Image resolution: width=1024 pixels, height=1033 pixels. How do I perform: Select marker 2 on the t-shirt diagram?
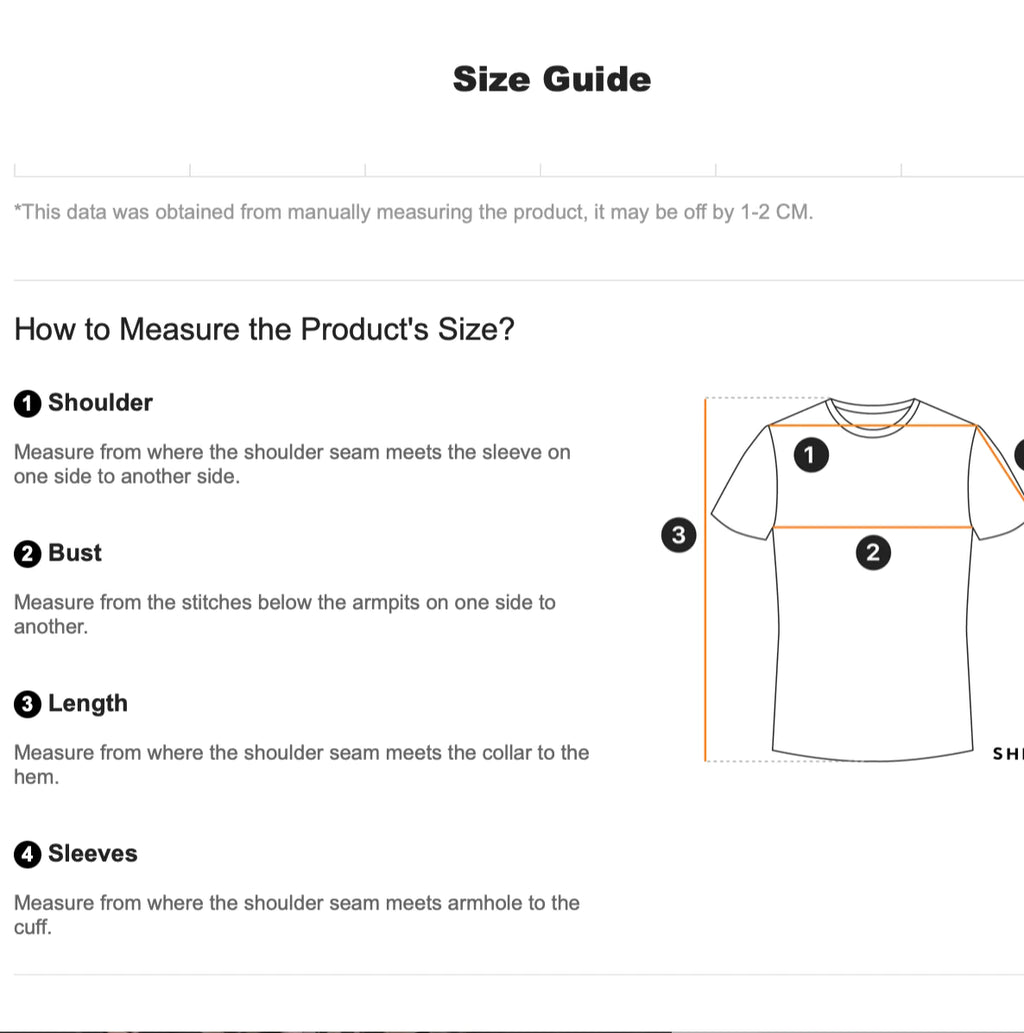[x=873, y=552]
